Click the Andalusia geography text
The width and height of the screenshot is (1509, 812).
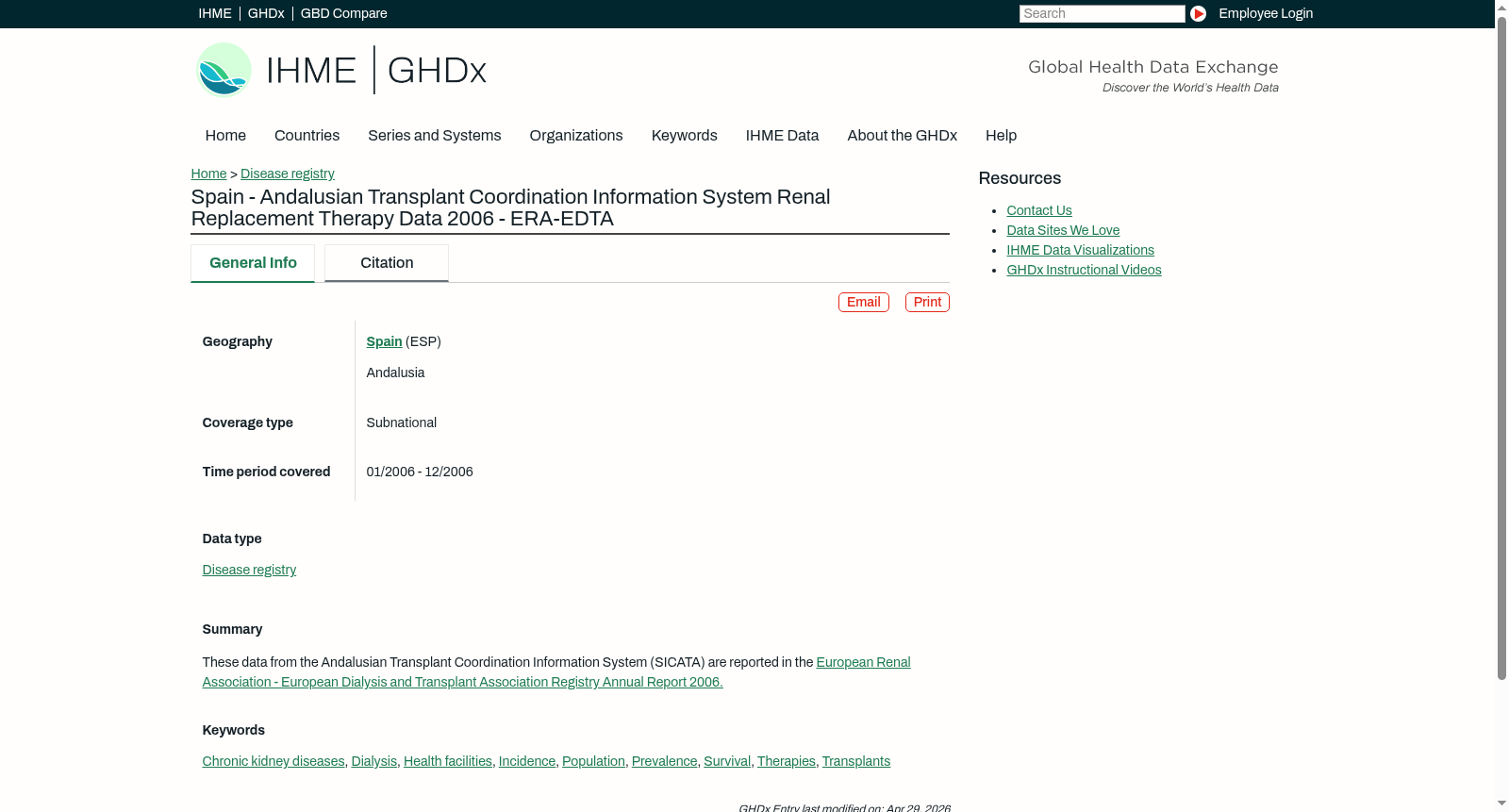point(395,373)
